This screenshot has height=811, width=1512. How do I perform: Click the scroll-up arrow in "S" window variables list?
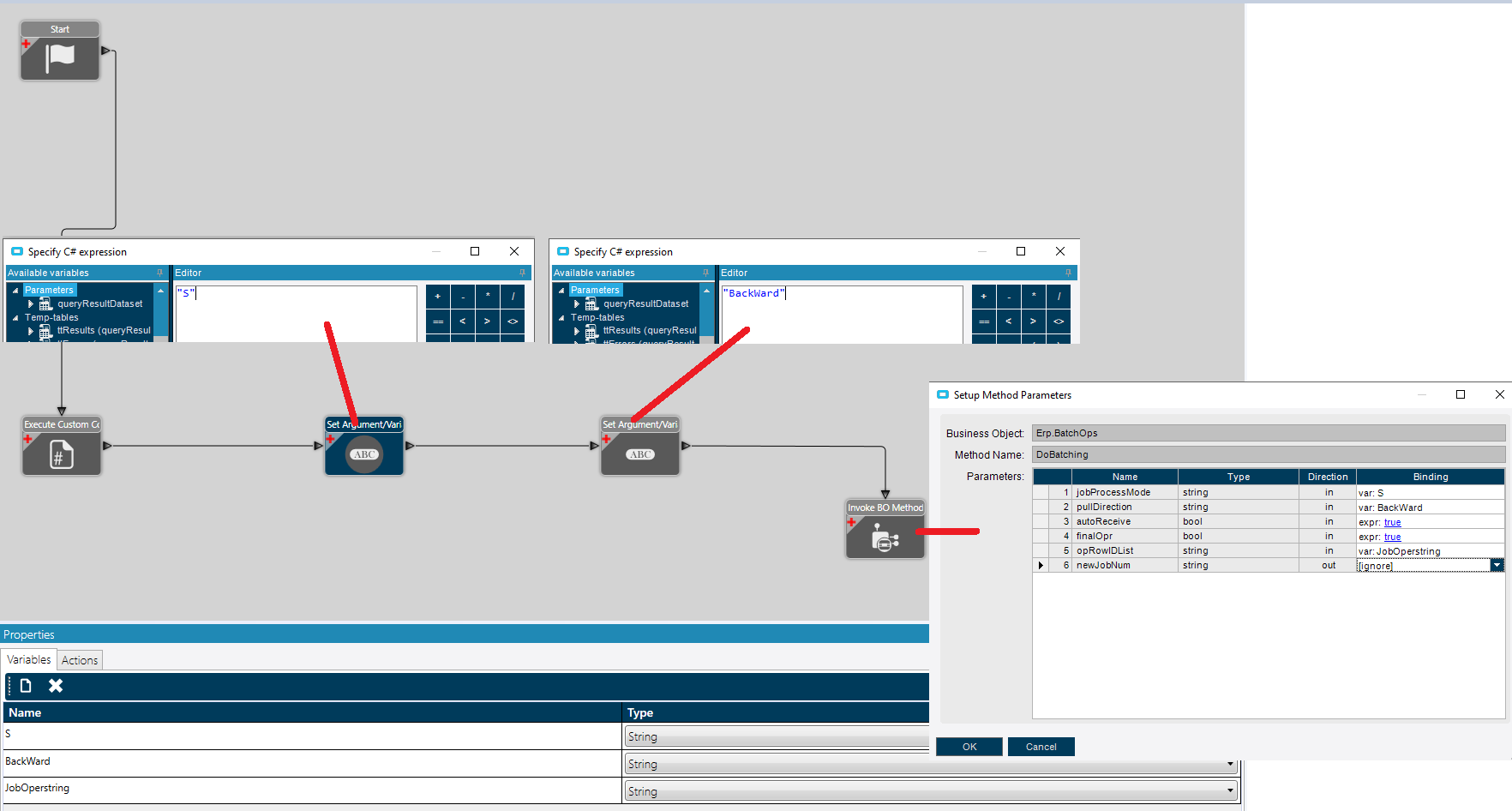160,291
